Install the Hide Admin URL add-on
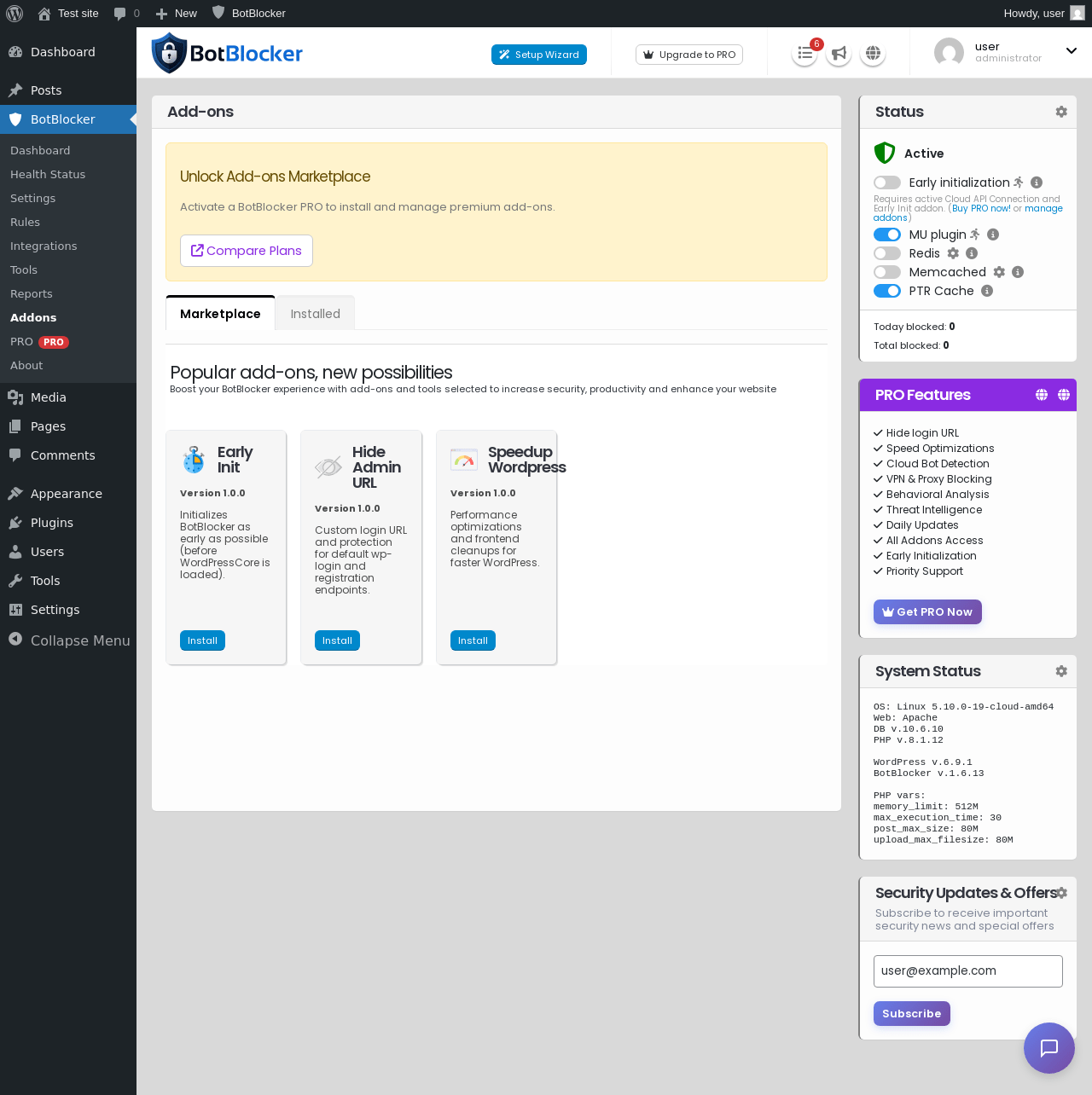Screen dimensions: 1092x1095 (x=337, y=640)
